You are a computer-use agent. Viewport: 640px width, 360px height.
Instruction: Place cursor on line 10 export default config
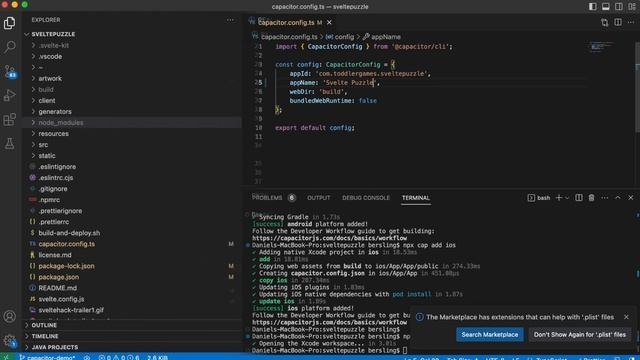[x=315, y=128]
